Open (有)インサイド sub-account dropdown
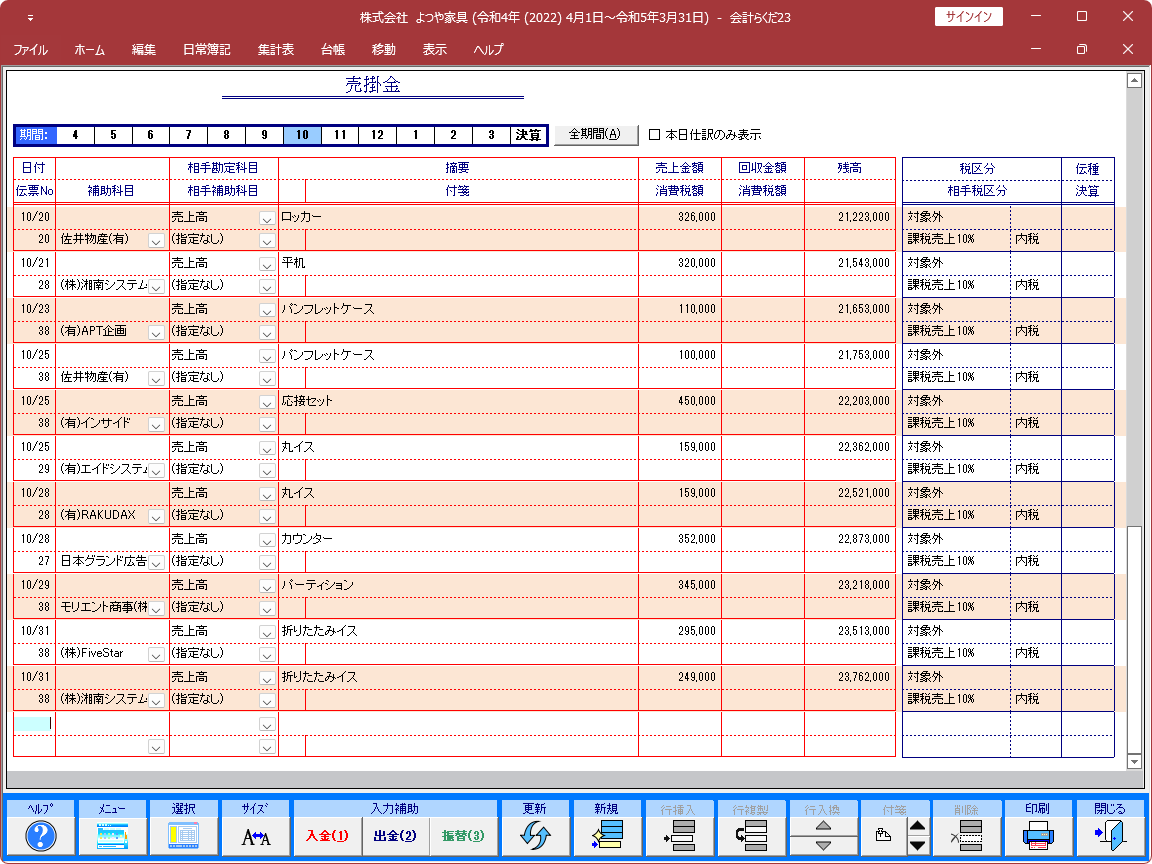This screenshot has width=1152, height=864. click(x=156, y=425)
